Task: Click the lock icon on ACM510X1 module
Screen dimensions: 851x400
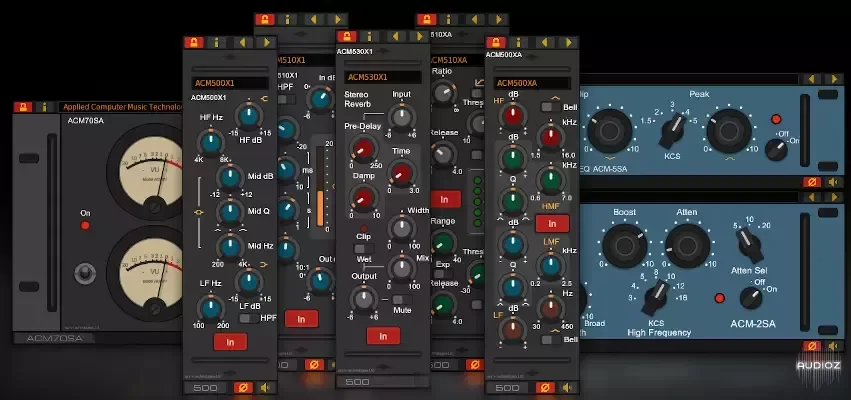Action: pos(265,20)
